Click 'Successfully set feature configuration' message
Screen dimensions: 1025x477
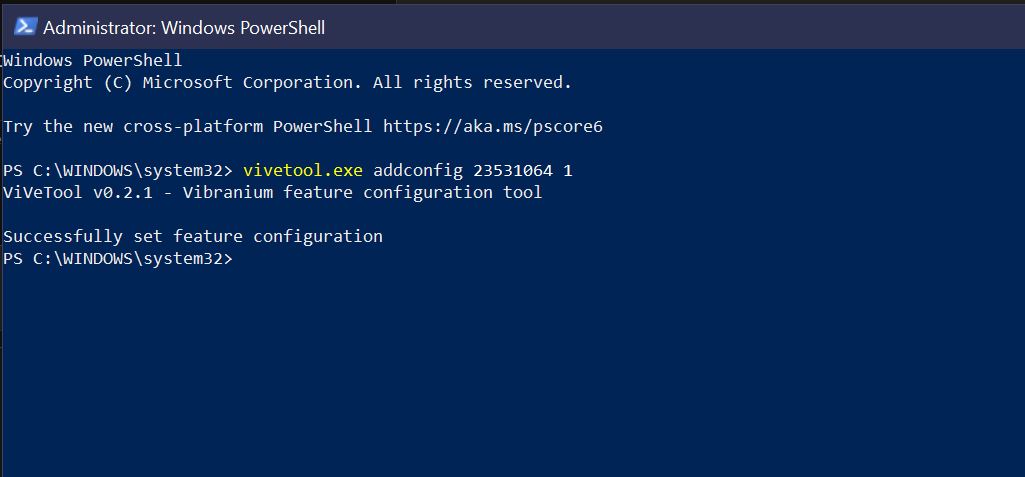point(193,237)
